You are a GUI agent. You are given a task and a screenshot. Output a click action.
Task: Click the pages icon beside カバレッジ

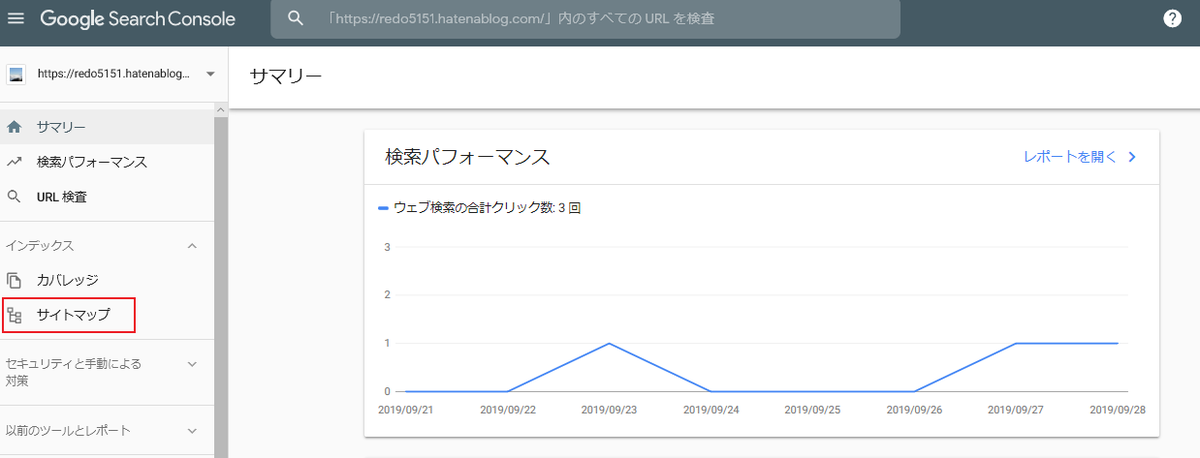point(15,281)
